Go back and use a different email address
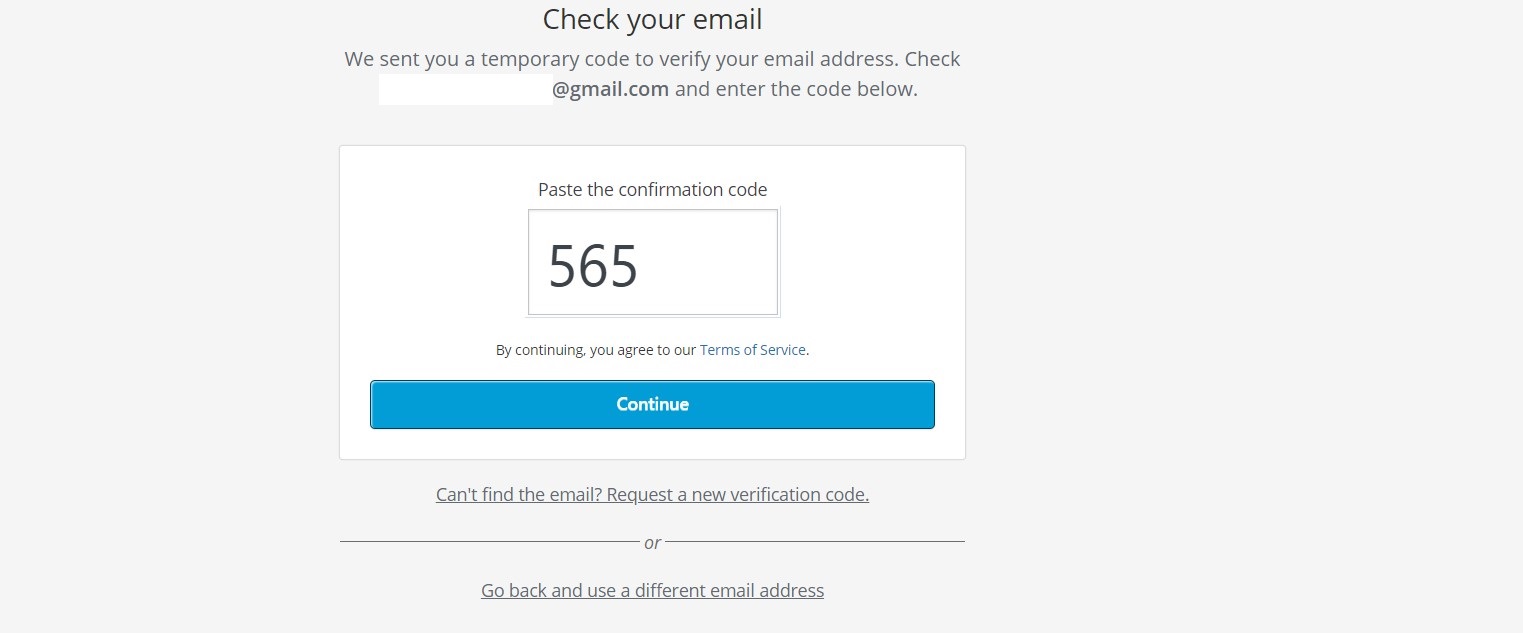Screen dimensions: 1523x633 (x=652, y=590)
